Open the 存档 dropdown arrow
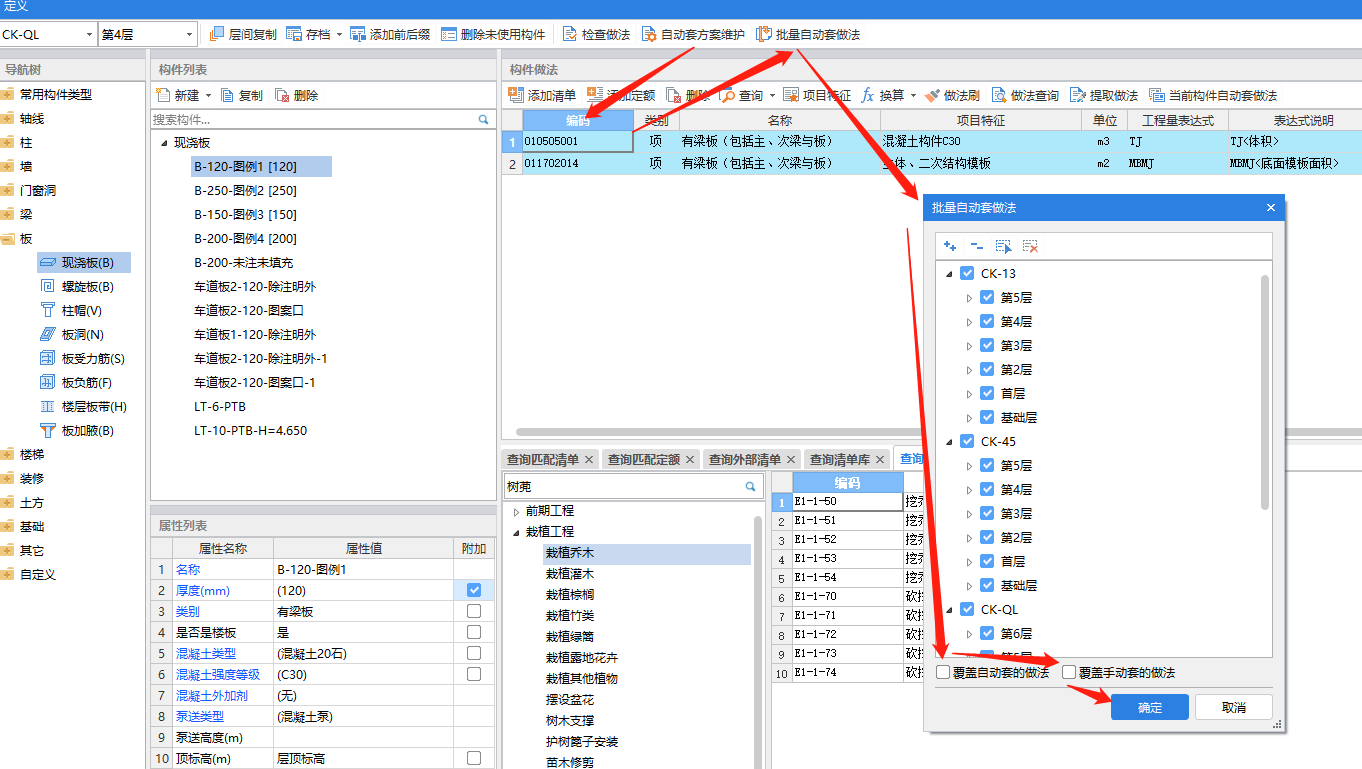The height and width of the screenshot is (769, 1362). click(339, 34)
